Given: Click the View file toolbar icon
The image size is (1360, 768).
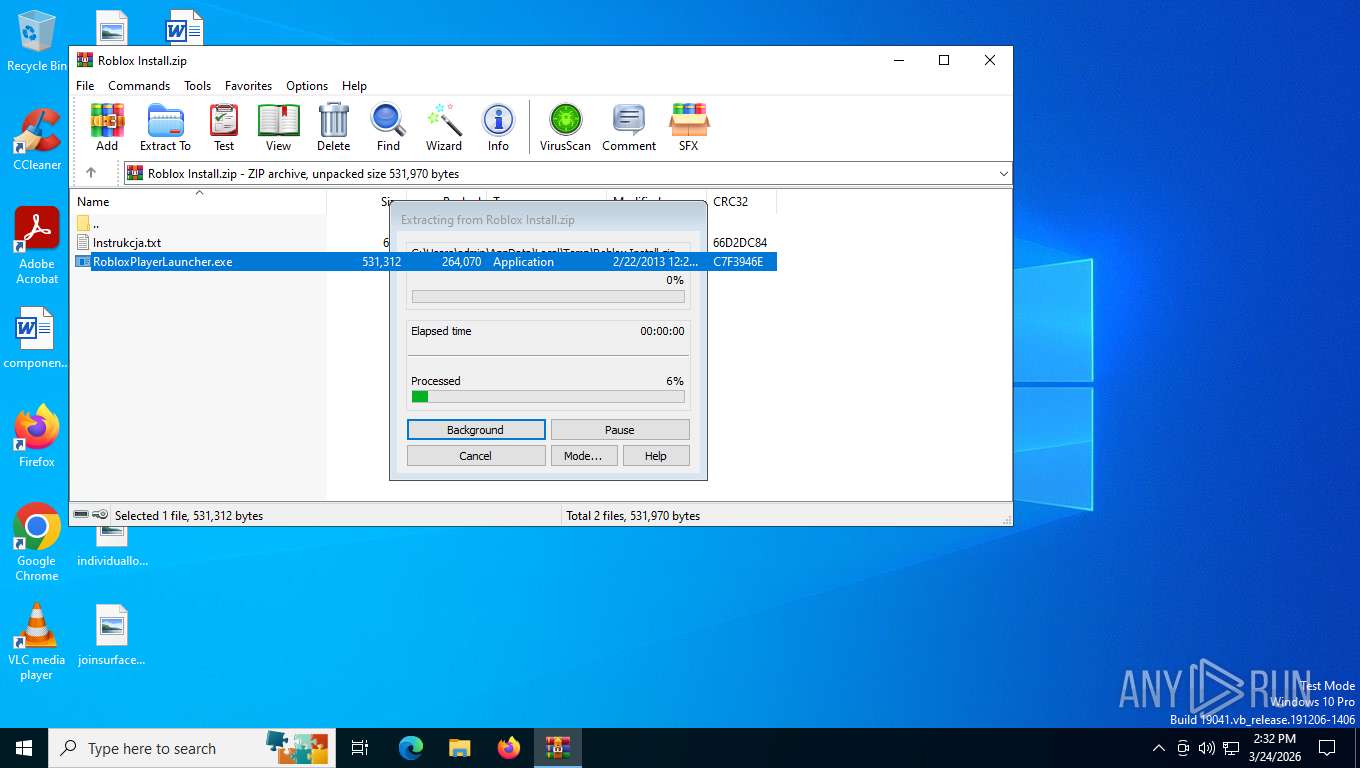Looking at the screenshot, I should (278, 127).
